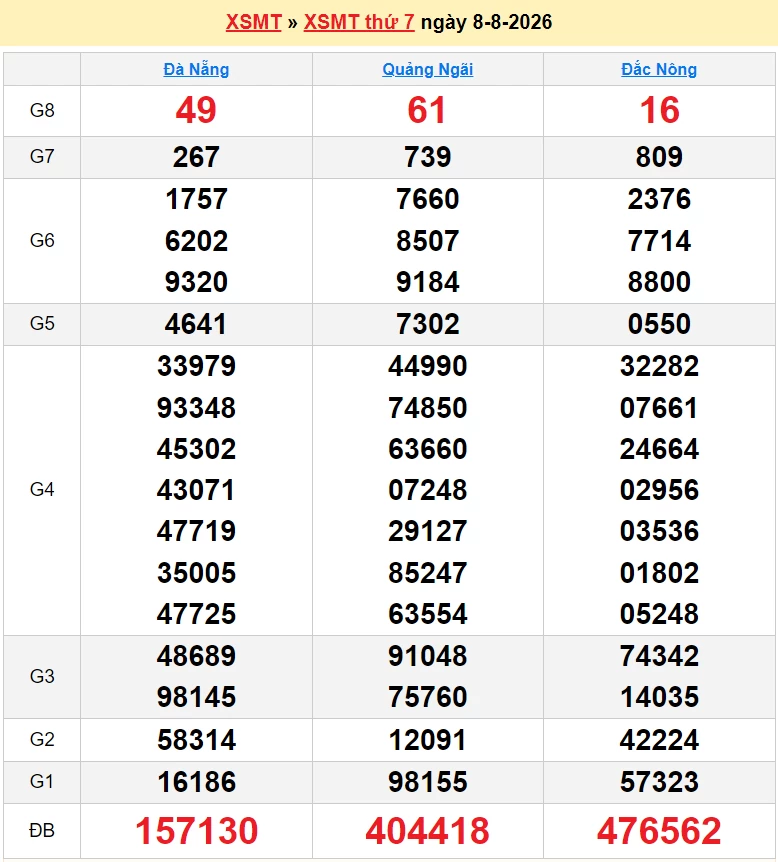The height and width of the screenshot is (862, 778).
Task: Open the XSMT link in the header
Action: click(253, 22)
